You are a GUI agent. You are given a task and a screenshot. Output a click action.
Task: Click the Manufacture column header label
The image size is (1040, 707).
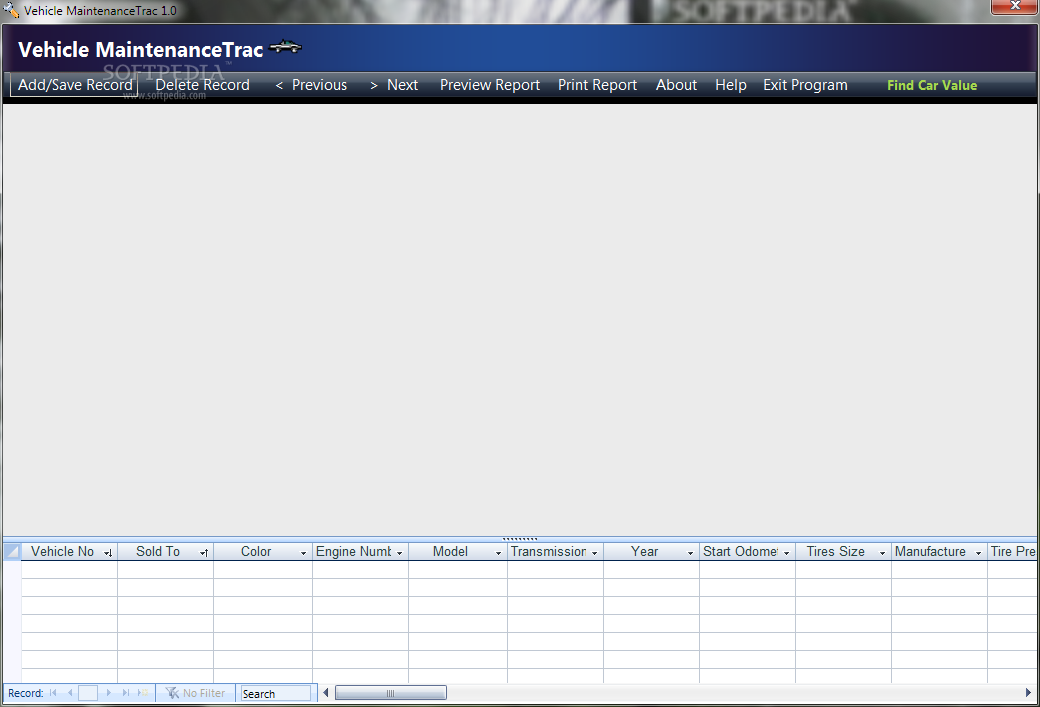(x=930, y=551)
